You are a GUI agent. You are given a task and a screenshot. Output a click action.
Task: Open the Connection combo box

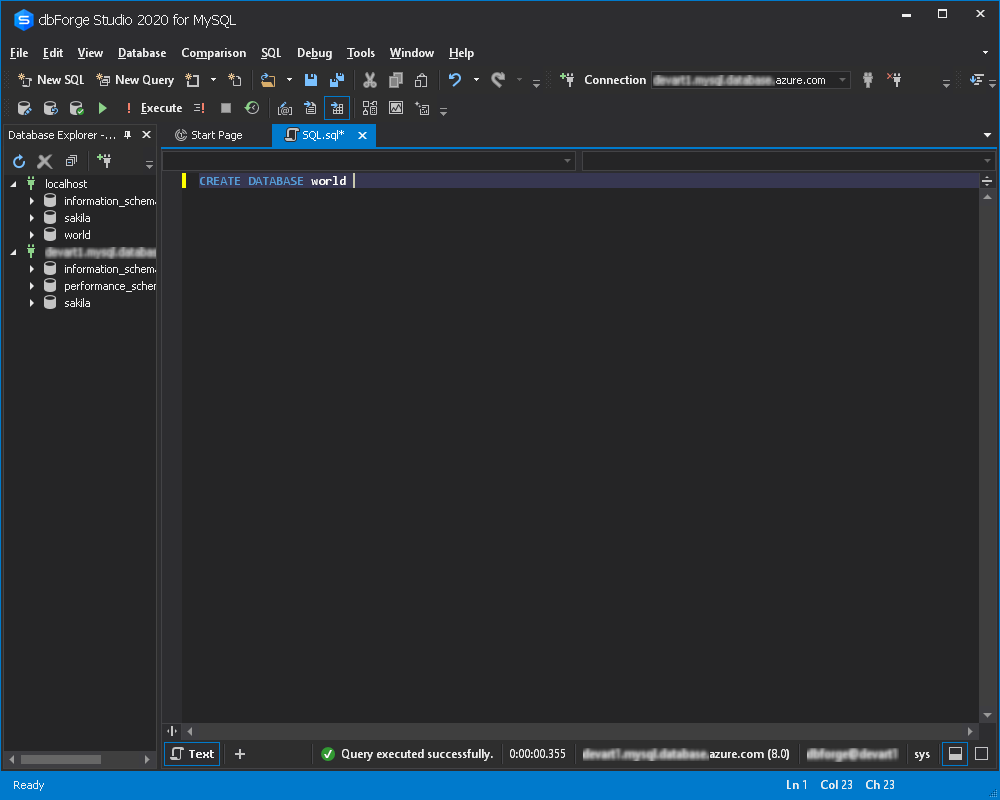pos(751,80)
